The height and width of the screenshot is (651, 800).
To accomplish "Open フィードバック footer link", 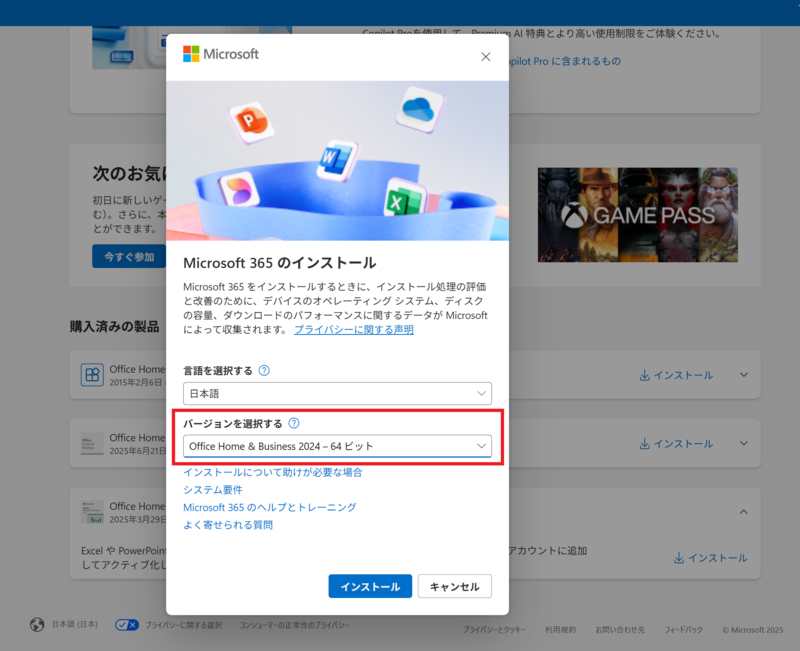I will coord(684,630).
